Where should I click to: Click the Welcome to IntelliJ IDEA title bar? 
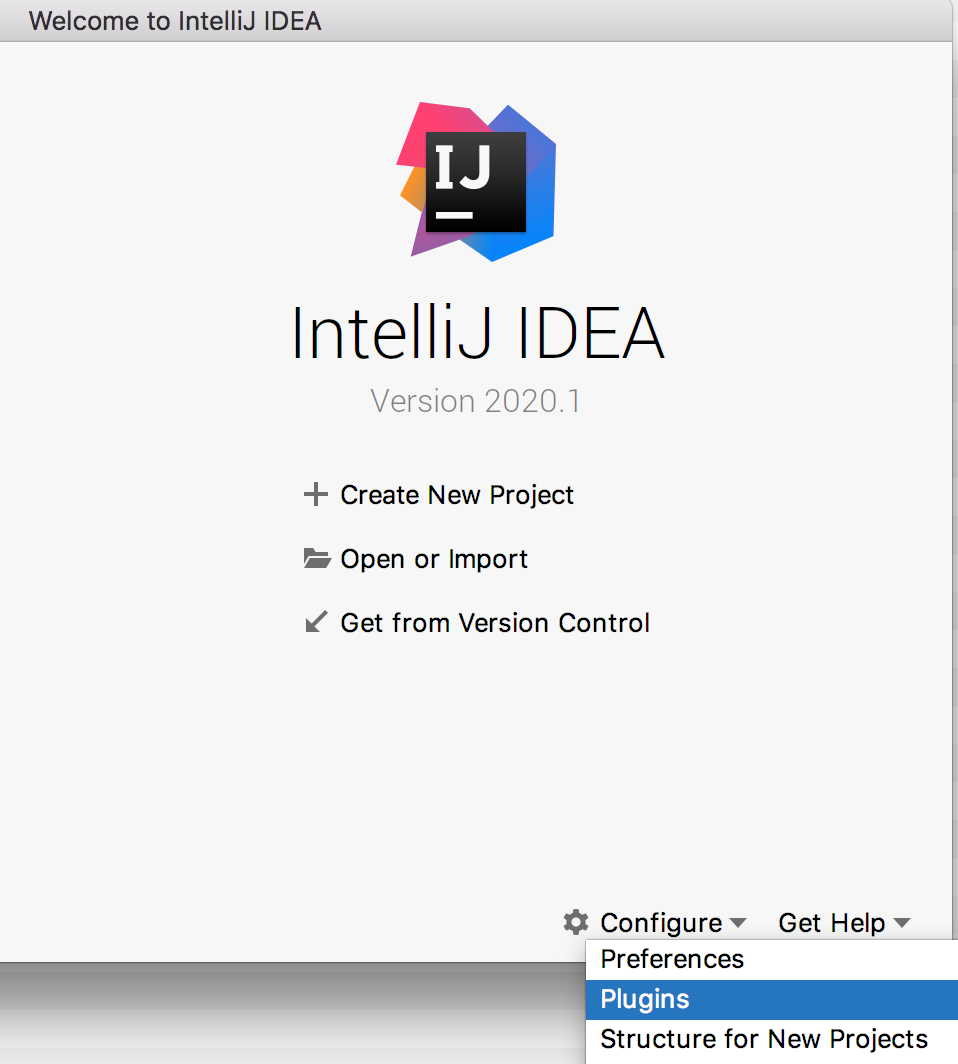(175, 21)
